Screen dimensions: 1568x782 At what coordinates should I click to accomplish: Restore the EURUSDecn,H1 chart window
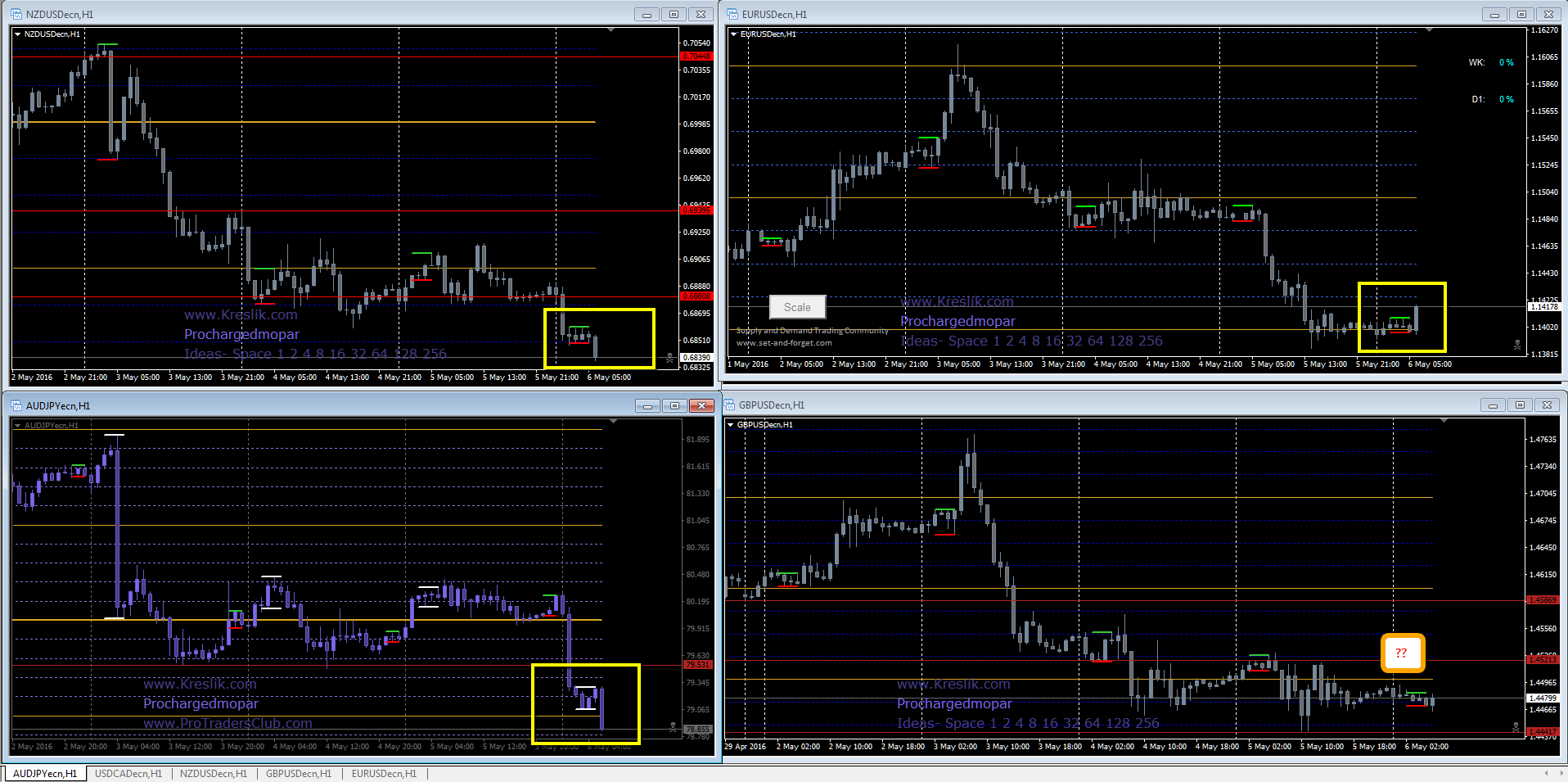(1521, 14)
